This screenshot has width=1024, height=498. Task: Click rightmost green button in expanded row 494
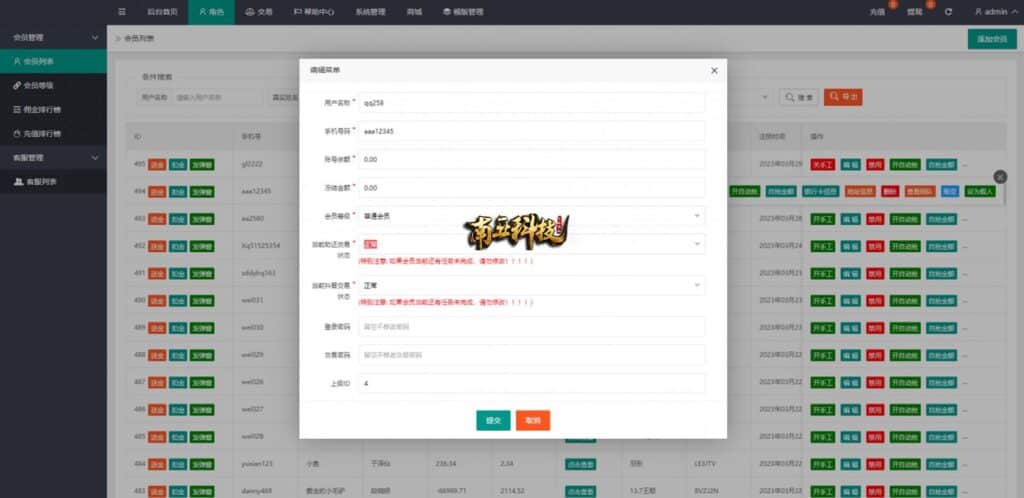click(980, 191)
